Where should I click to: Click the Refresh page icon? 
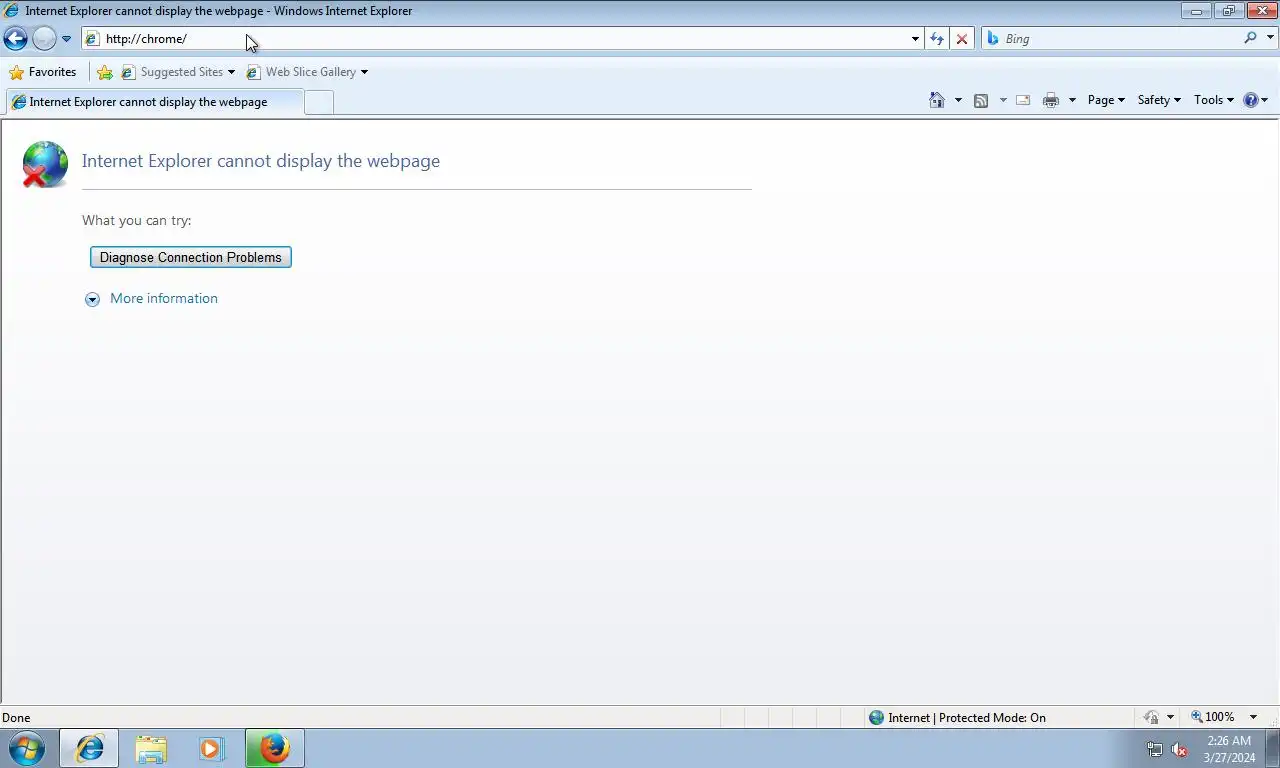937,39
